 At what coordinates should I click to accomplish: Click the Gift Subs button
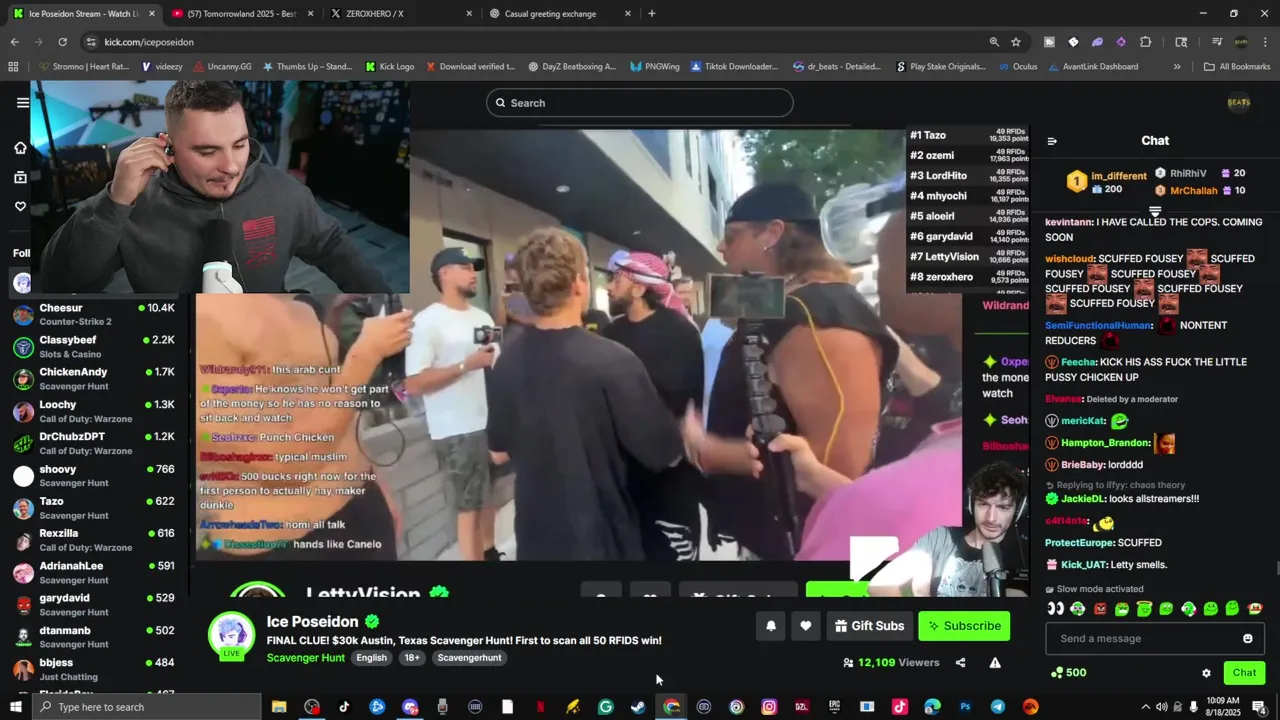pyautogui.click(x=868, y=626)
